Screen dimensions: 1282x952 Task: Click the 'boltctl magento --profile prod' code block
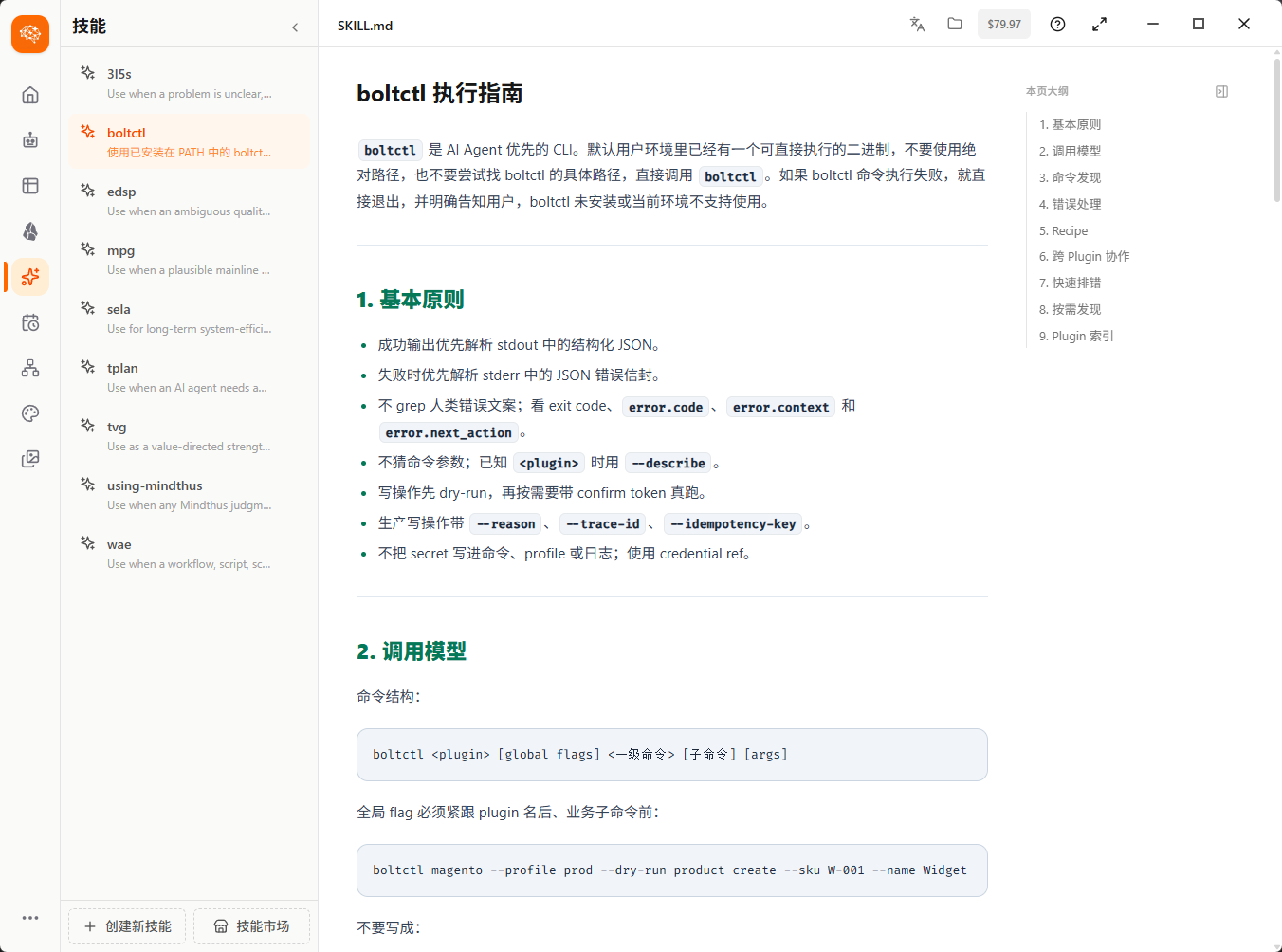point(672,870)
